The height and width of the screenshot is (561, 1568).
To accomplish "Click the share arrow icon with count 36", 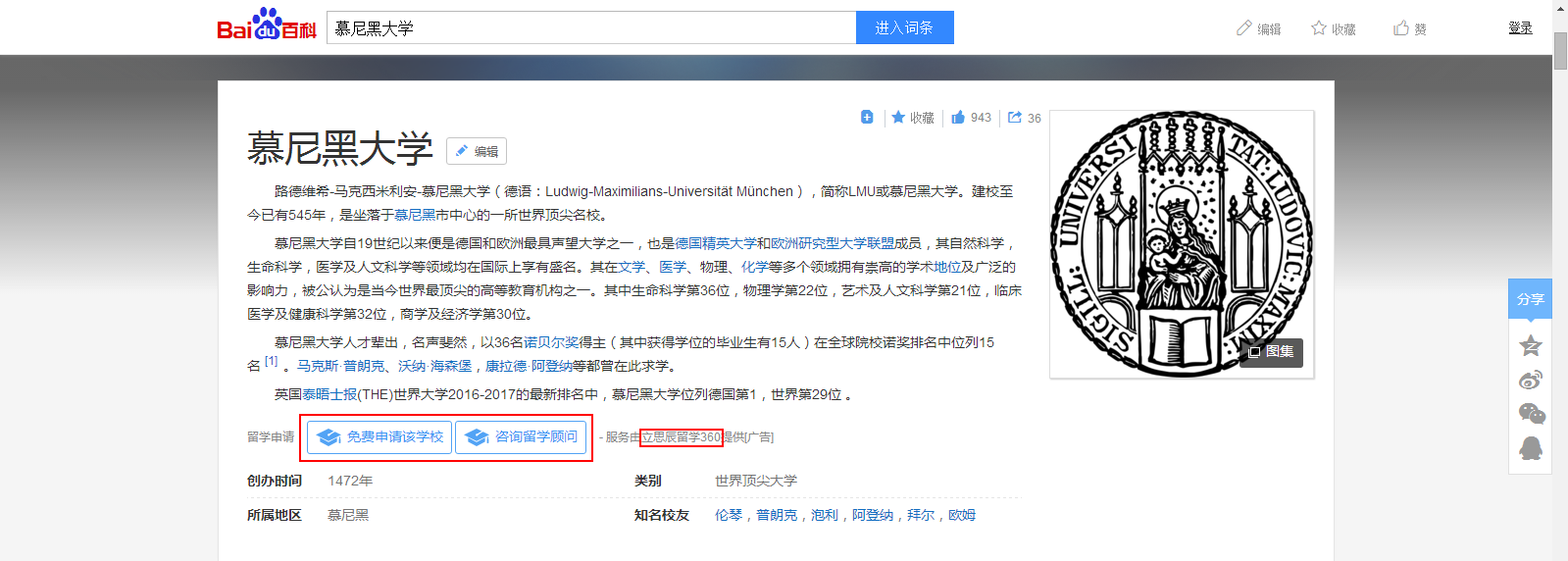I will click(x=1015, y=117).
